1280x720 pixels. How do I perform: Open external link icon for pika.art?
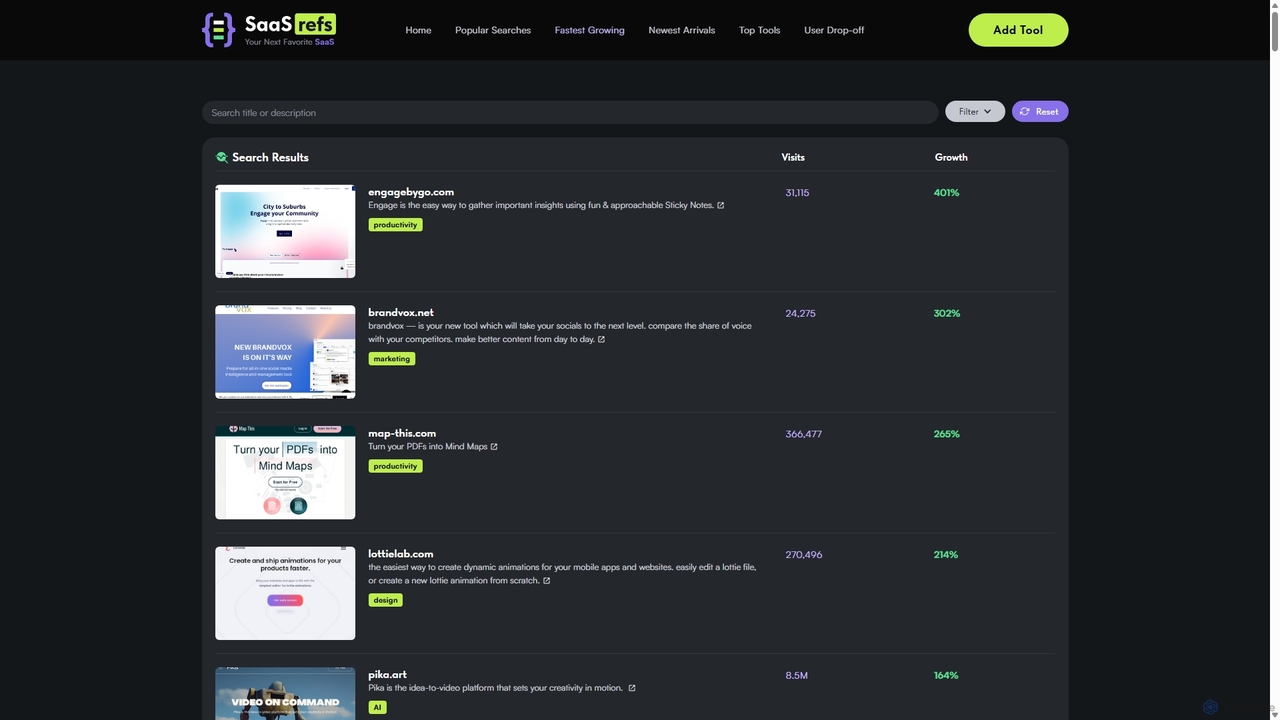click(x=632, y=688)
